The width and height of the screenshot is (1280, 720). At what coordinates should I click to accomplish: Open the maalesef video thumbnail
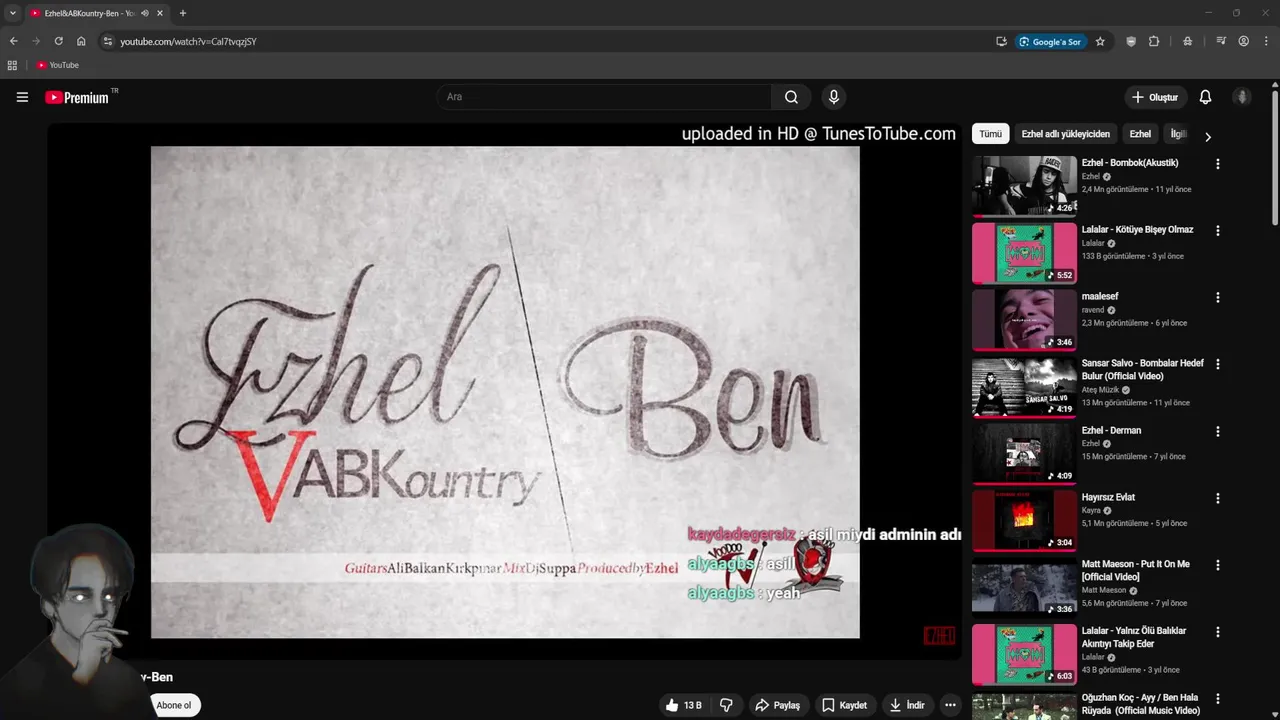[x=1024, y=319]
